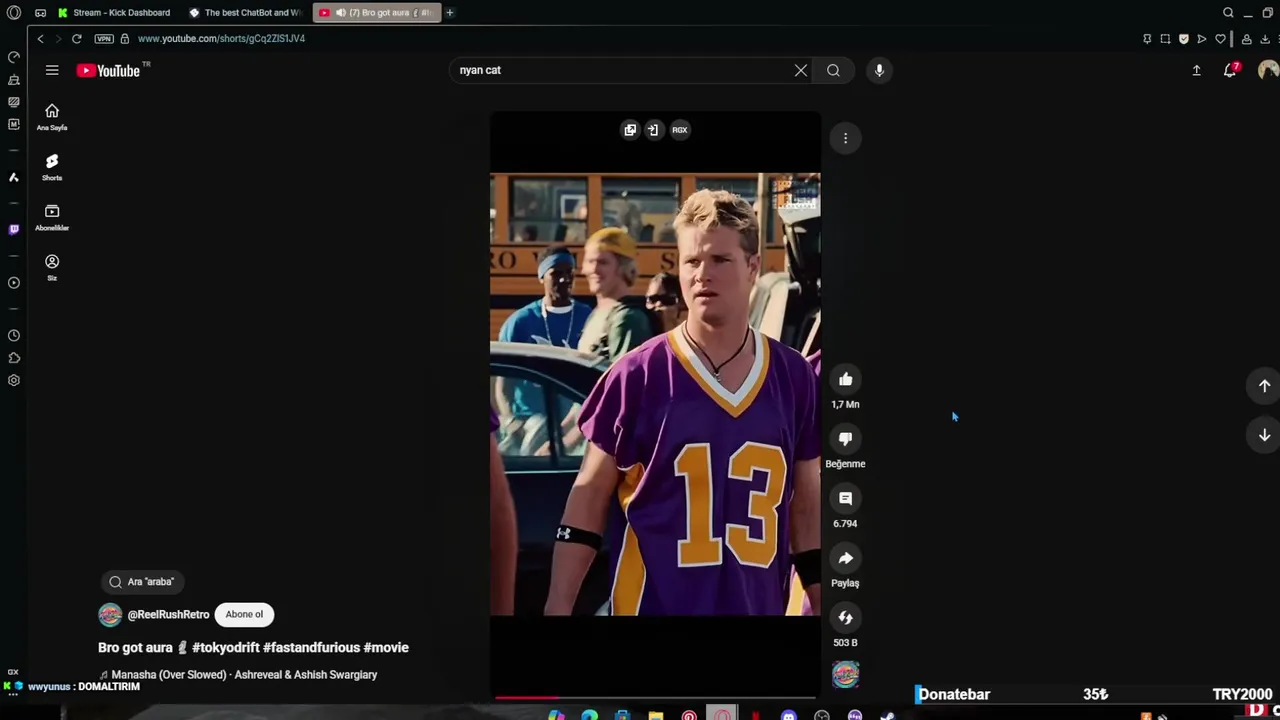Mute audio on the YouTube tab speaker icon
This screenshot has width=1280, height=720.
341,13
